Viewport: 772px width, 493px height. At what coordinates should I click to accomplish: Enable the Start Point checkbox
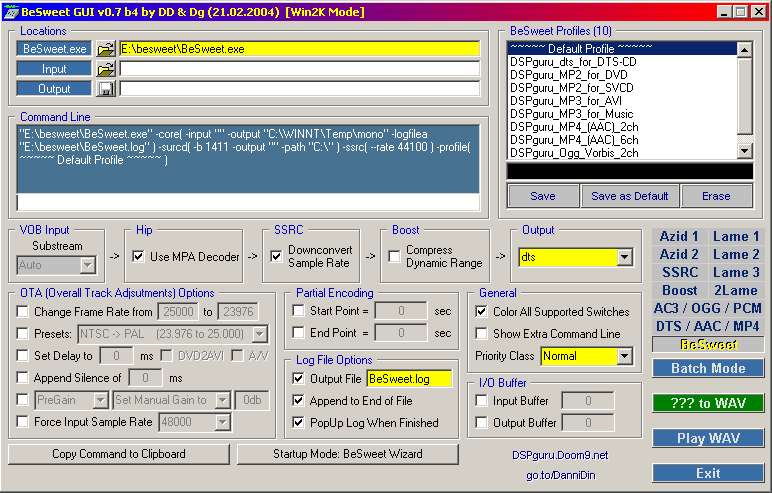point(298,311)
